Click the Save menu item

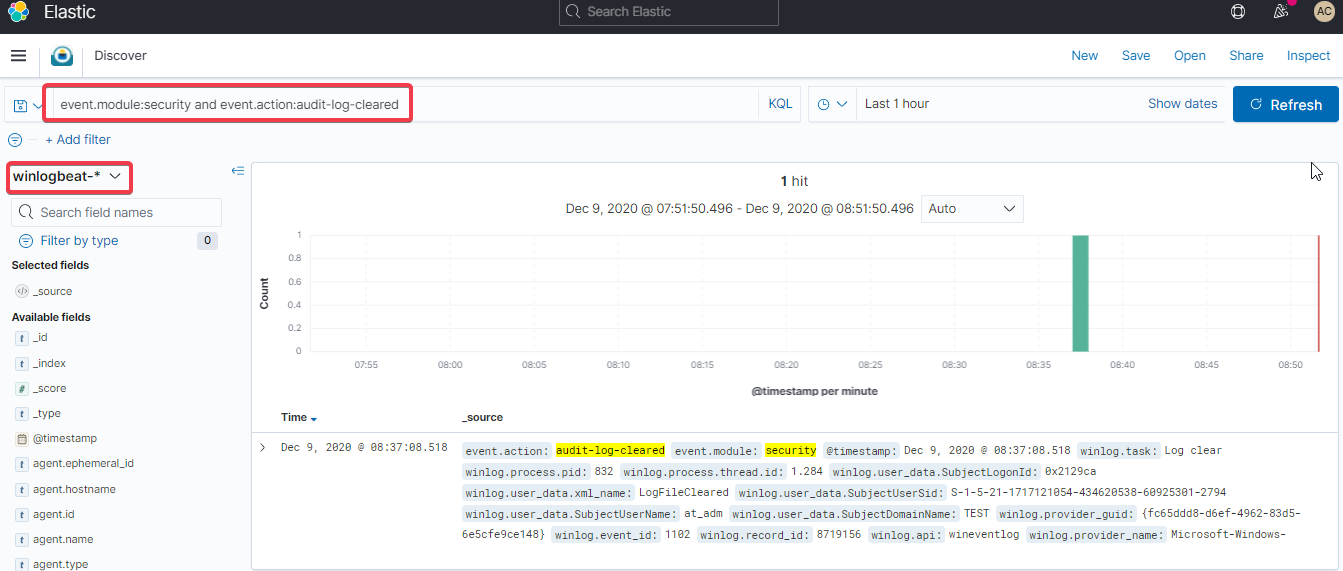click(1136, 56)
